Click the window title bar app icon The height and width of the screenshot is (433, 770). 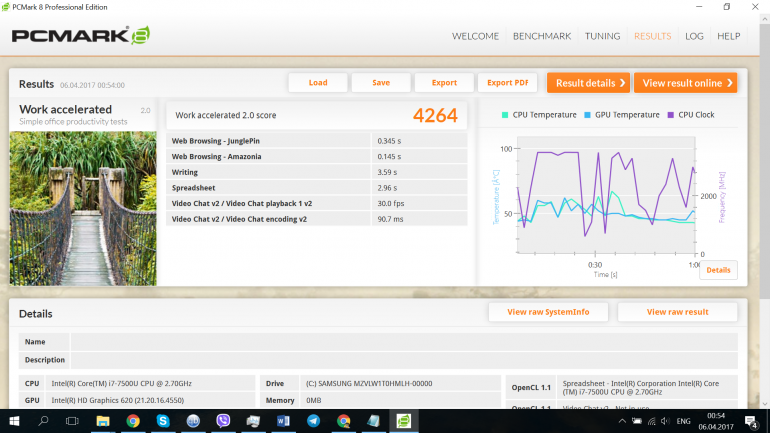pos(5,7)
